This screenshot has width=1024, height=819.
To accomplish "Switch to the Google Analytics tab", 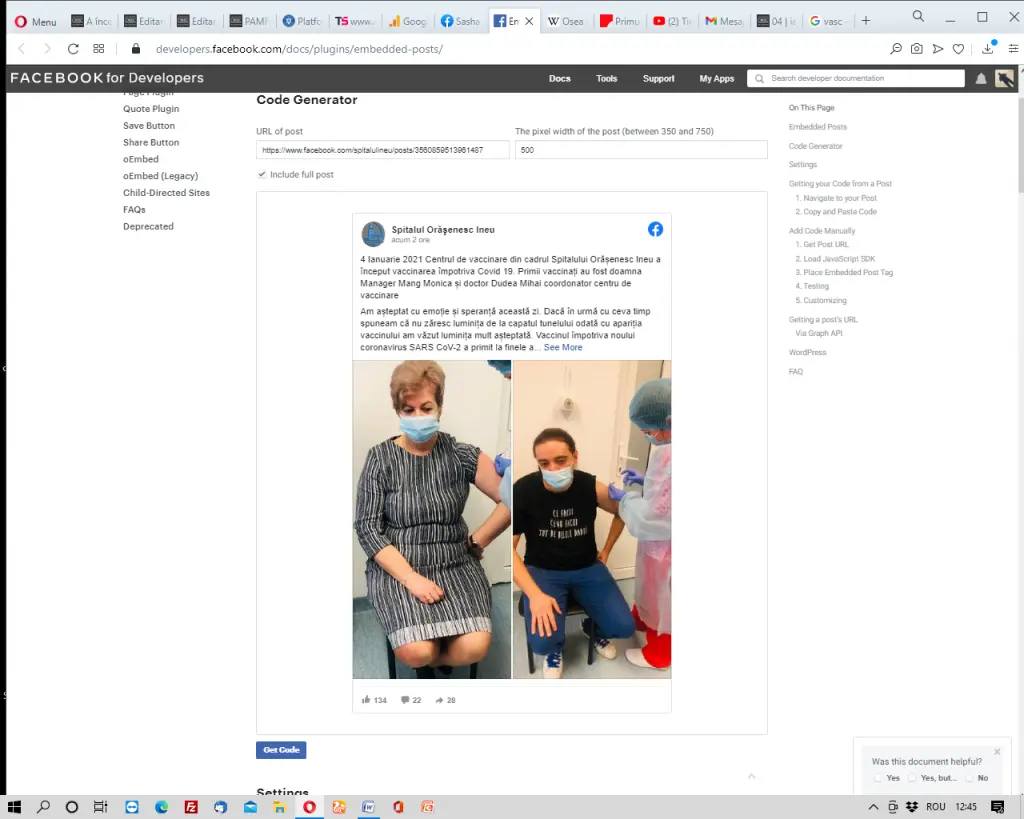I will click(x=407, y=22).
